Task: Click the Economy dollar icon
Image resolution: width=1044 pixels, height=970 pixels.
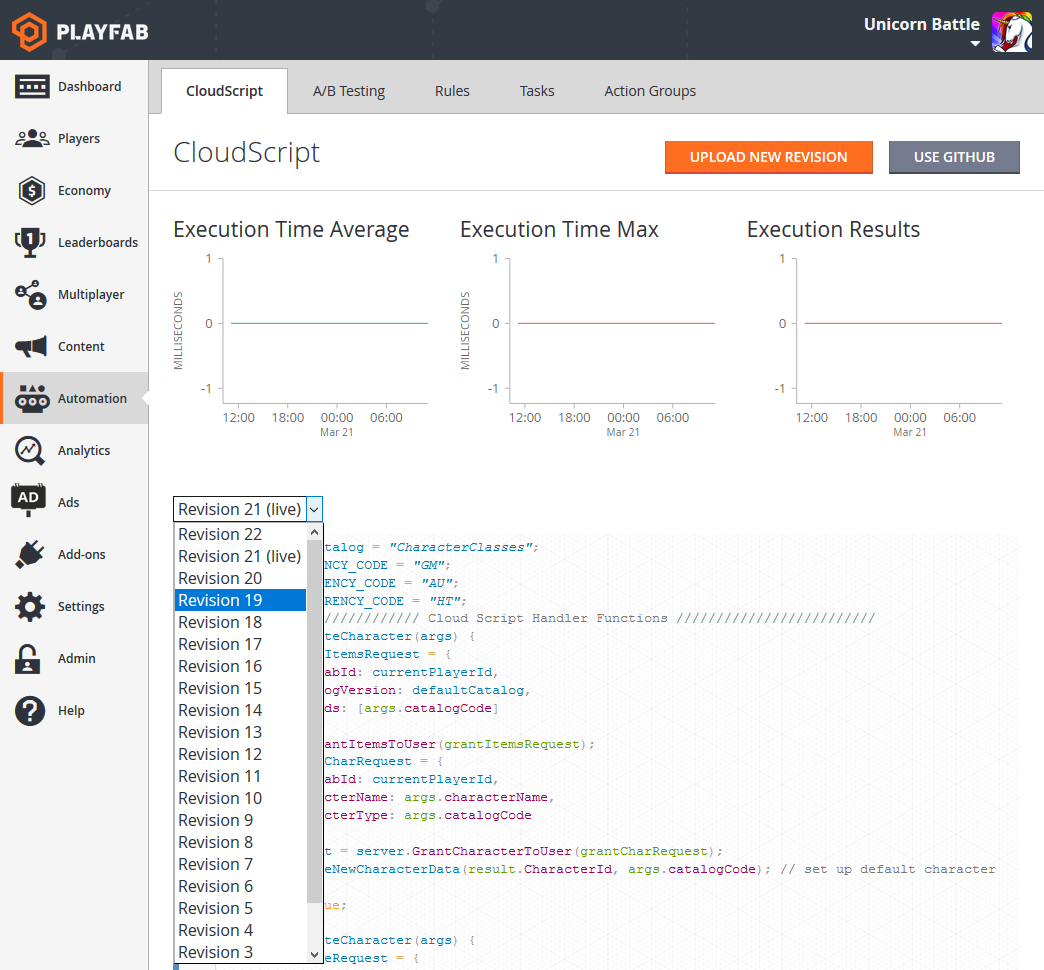Action: coord(31,190)
